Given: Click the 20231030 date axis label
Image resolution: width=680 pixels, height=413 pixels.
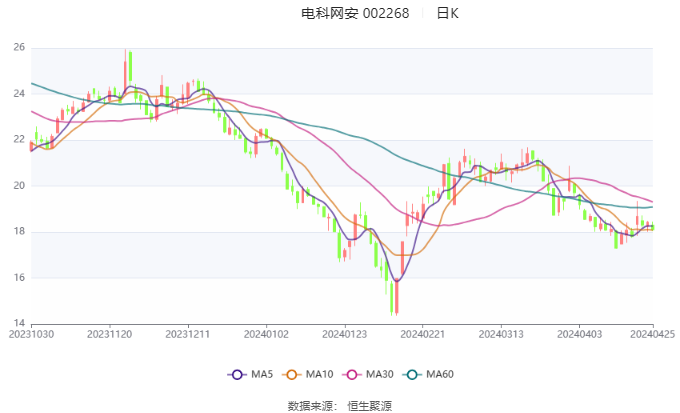Looking at the screenshot, I should [31, 336].
